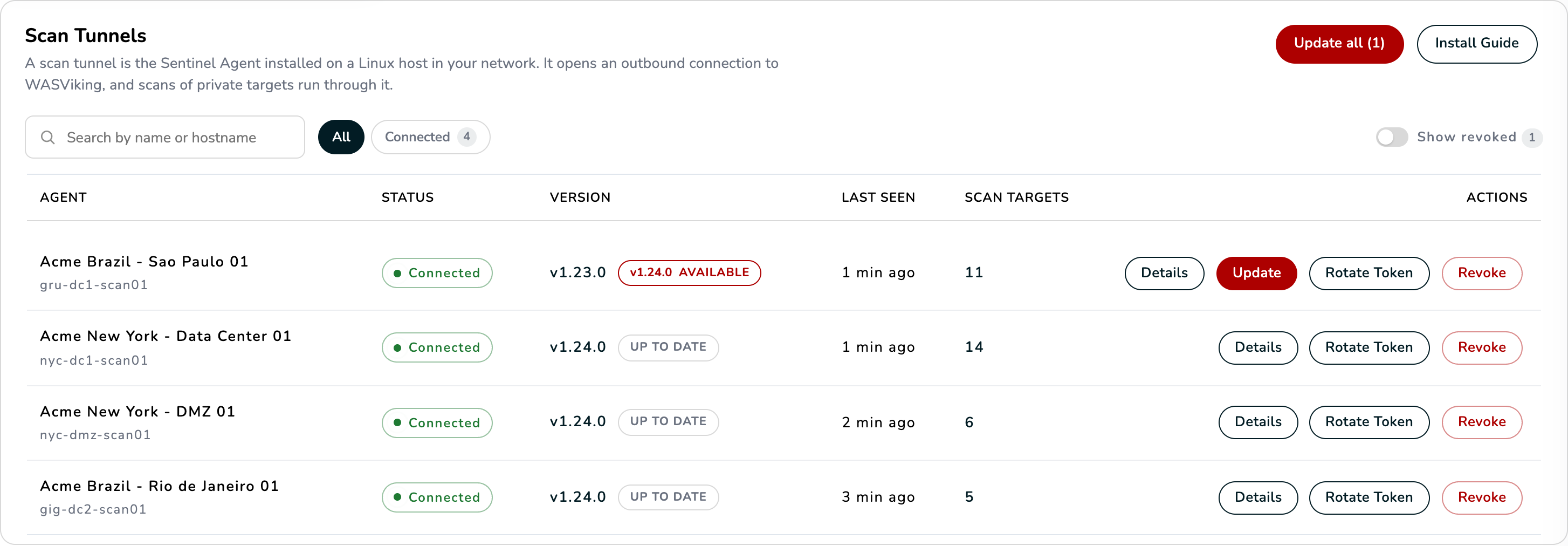
Task: Select the Acme Brazil - Sao Paulo 01 name
Action: point(145,262)
